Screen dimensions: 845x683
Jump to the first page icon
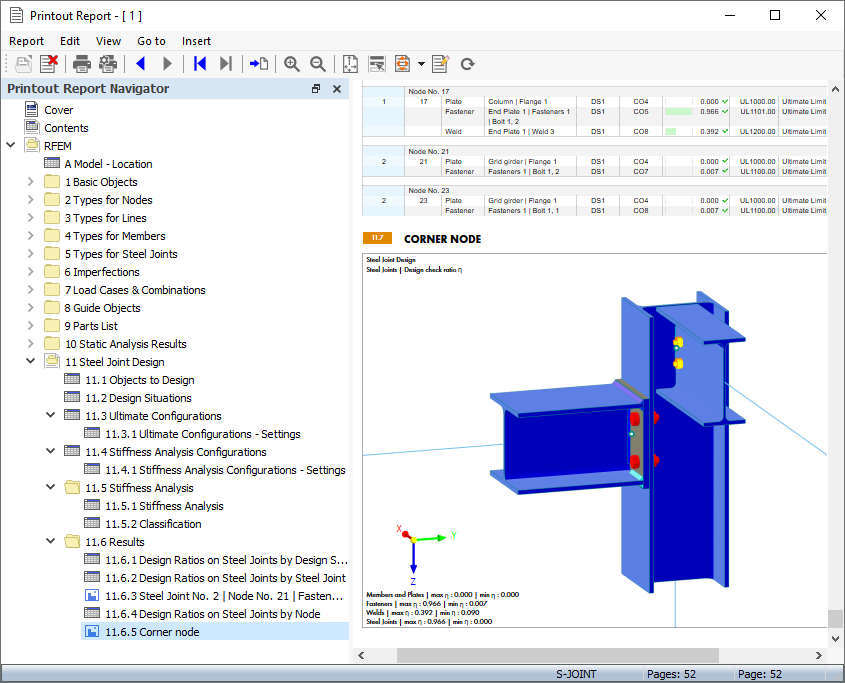(199, 64)
